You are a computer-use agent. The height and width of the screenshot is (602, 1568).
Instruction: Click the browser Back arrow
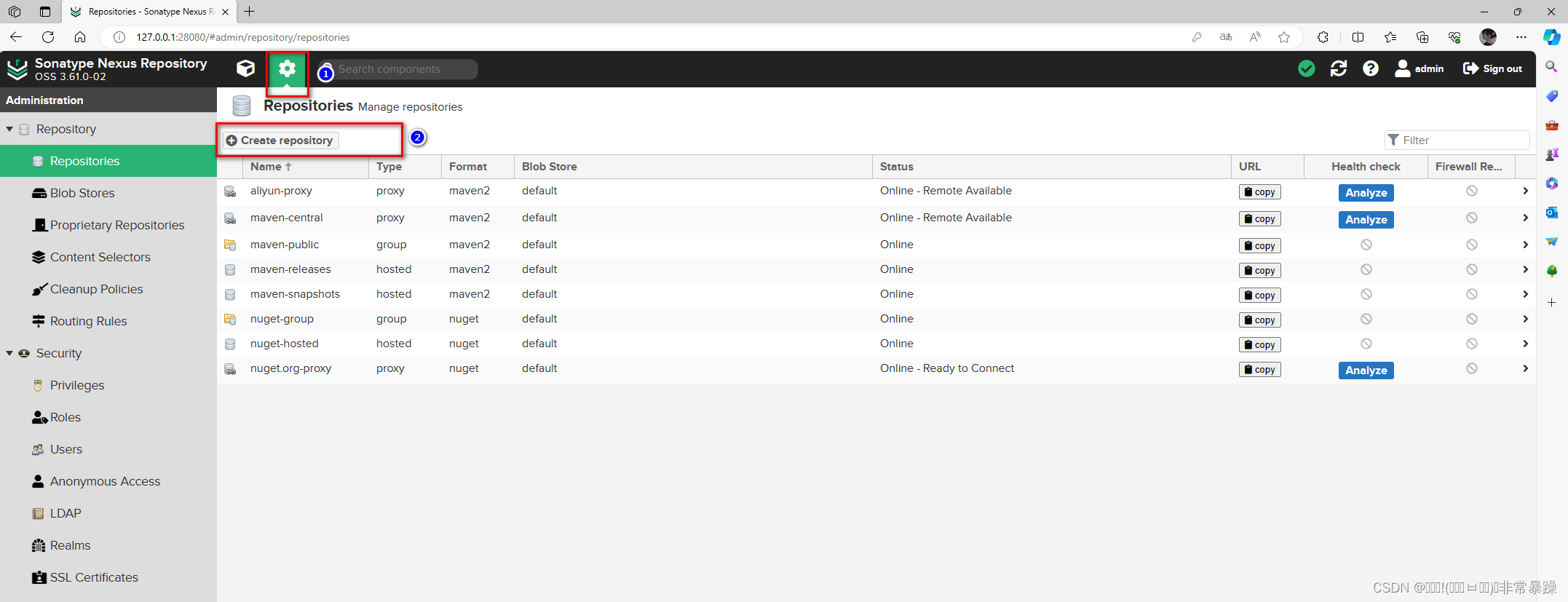click(16, 37)
